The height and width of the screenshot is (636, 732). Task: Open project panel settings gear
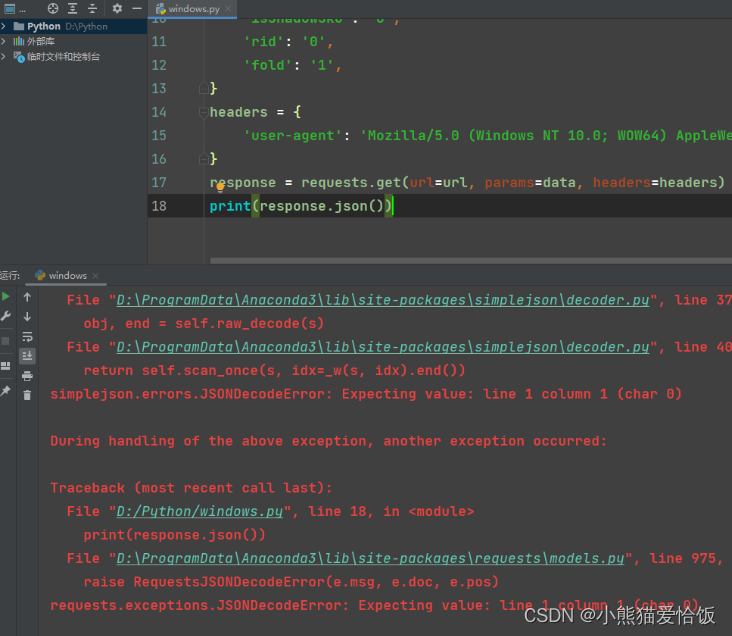pyautogui.click(x=117, y=8)
